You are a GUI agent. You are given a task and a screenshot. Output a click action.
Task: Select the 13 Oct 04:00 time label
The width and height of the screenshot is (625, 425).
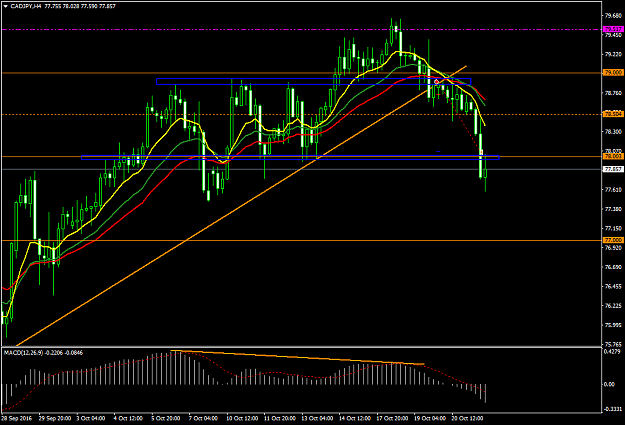(317, 418)
